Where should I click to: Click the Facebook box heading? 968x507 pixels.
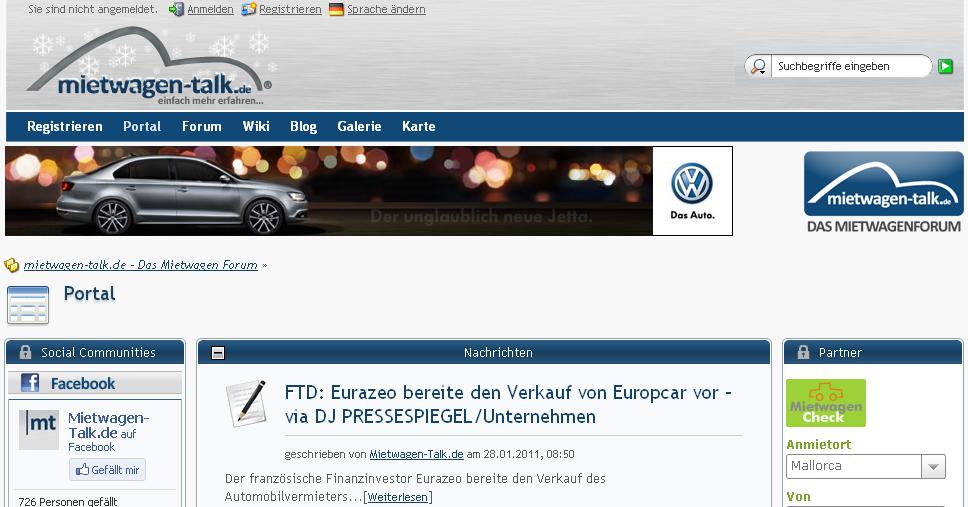click(x=83, y=383)
